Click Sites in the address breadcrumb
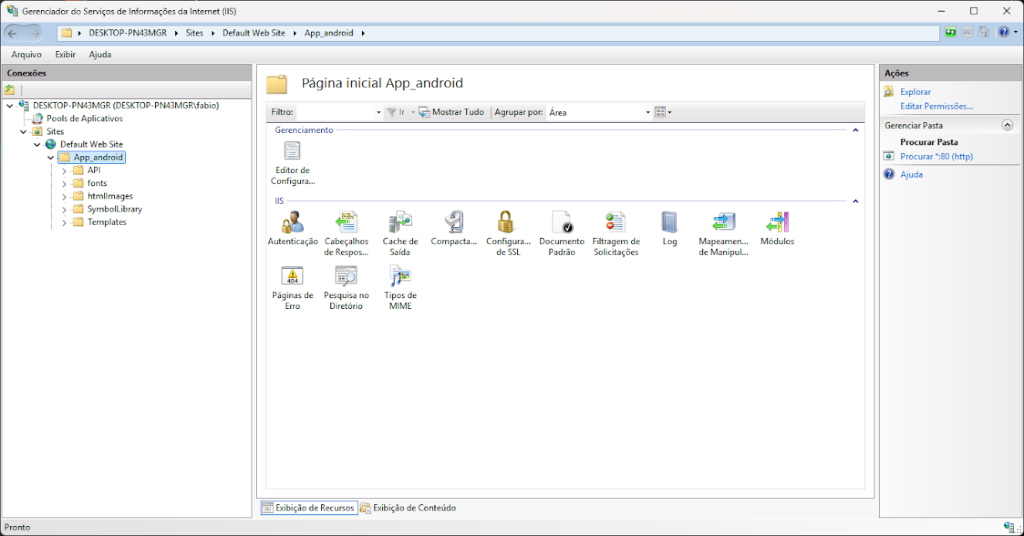1024x536 pixels. coord(194,33)
